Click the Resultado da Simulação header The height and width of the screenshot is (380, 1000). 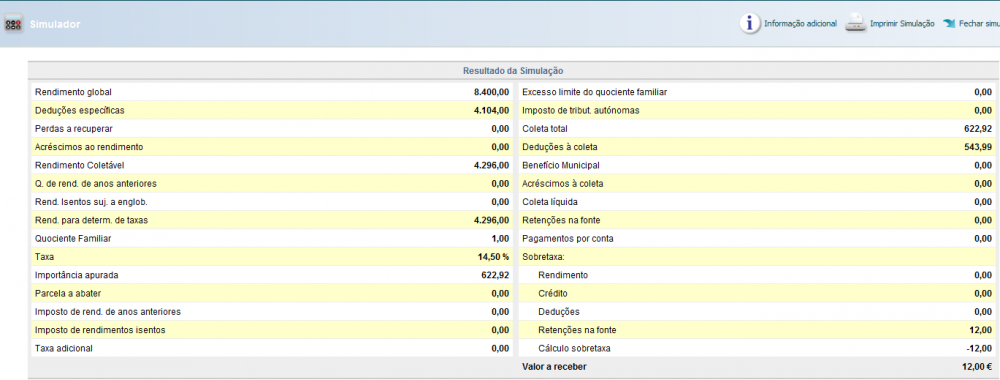(513, 71)
